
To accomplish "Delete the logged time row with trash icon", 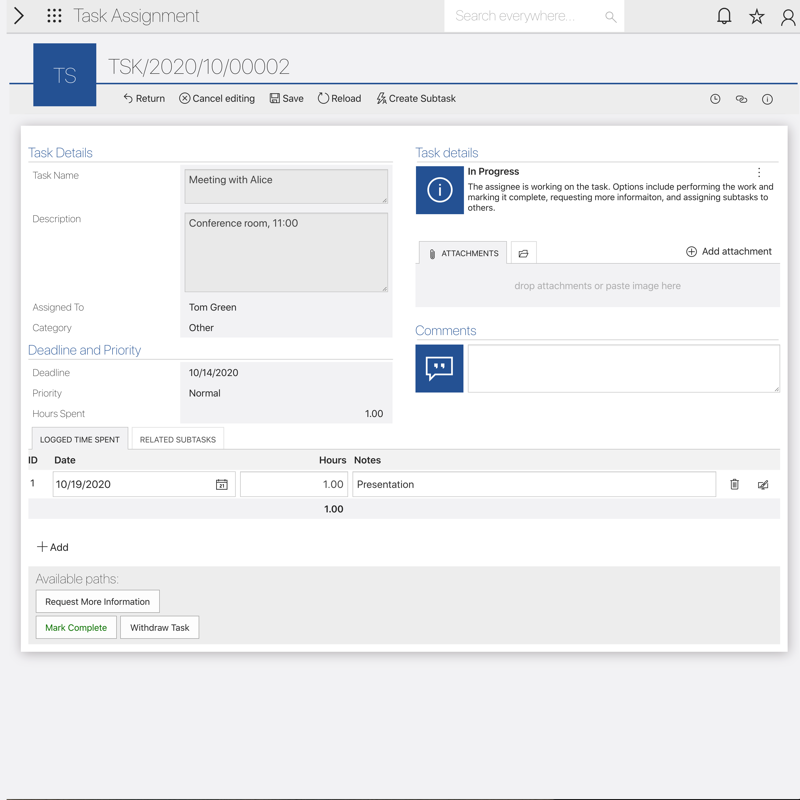I will point(734,484).
